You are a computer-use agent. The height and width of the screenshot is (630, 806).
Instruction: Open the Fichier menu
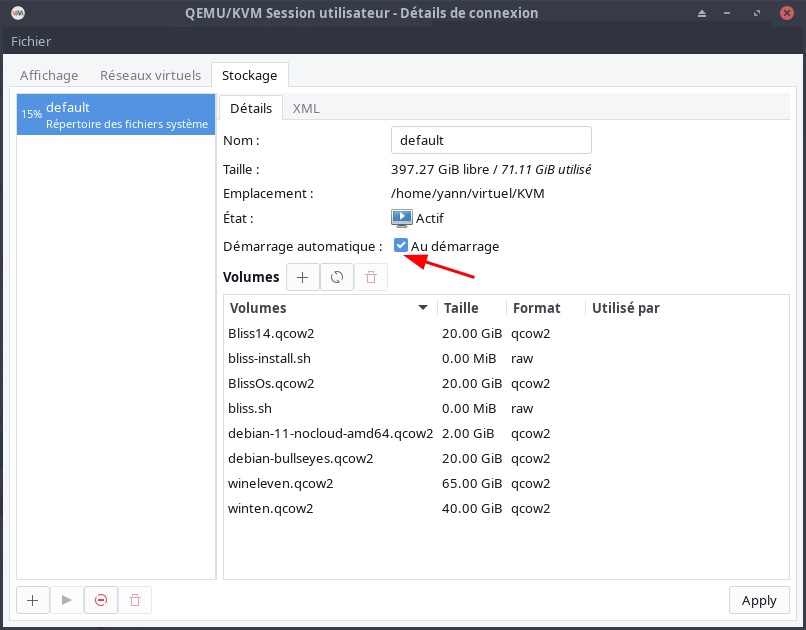click(x=31, y=41)
